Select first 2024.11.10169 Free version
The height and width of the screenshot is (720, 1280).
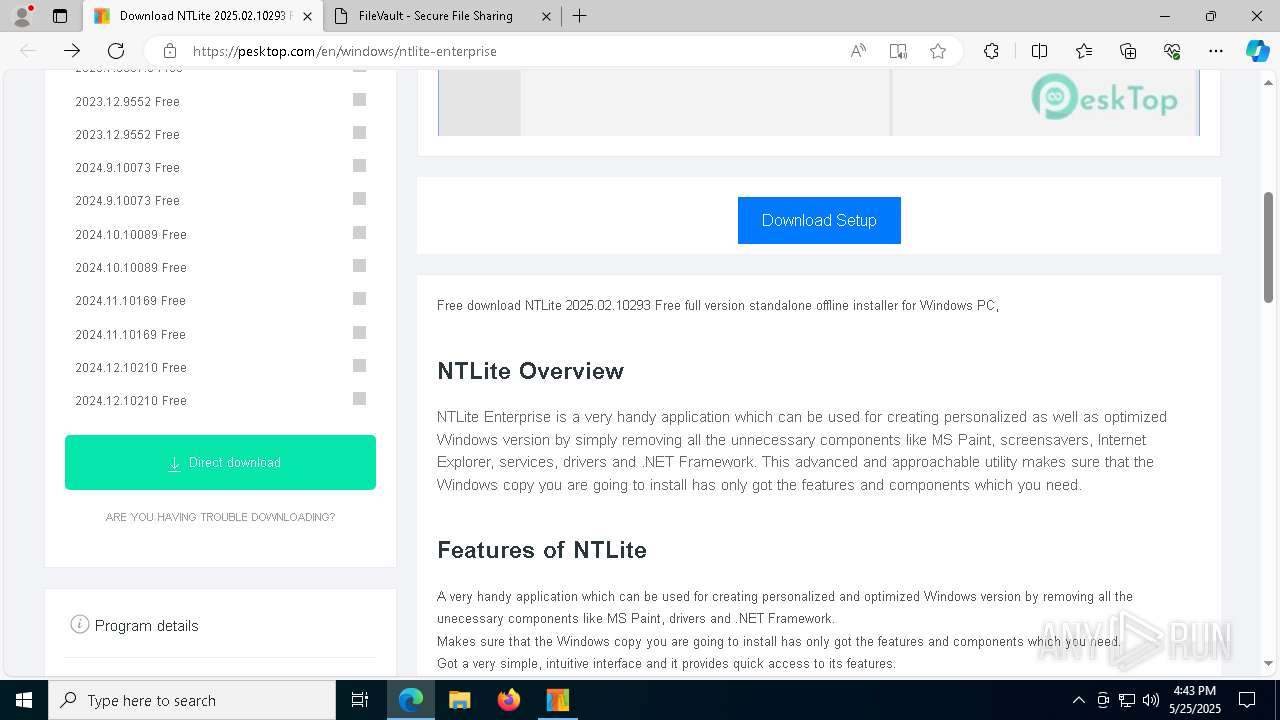pyautogui.click(x=130, y=300)
